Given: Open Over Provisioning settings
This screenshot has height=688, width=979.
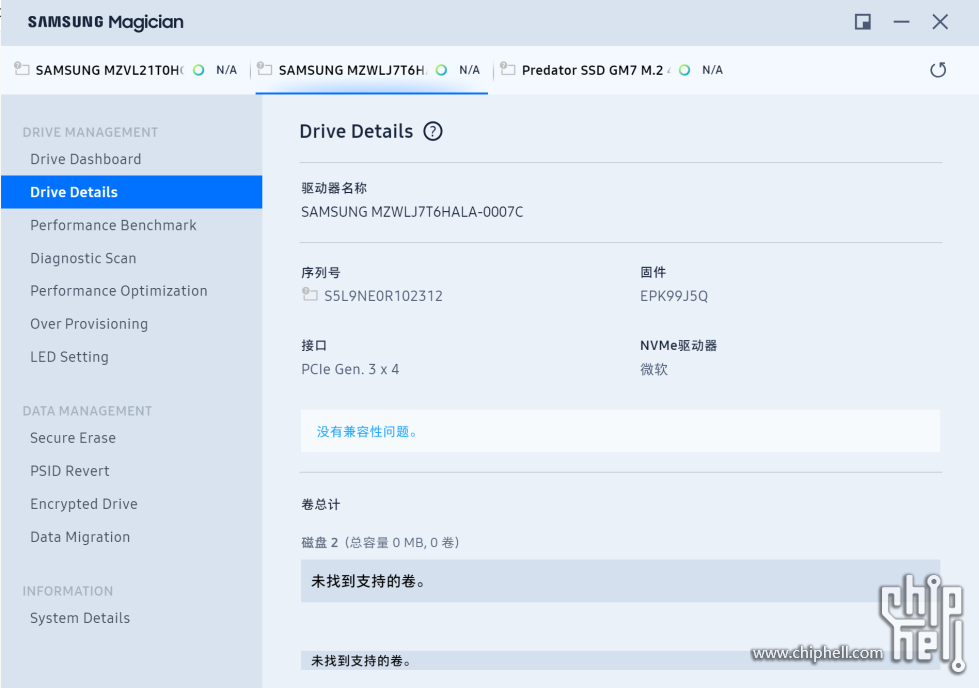Looking at the screenshot, I should [89, 324].
